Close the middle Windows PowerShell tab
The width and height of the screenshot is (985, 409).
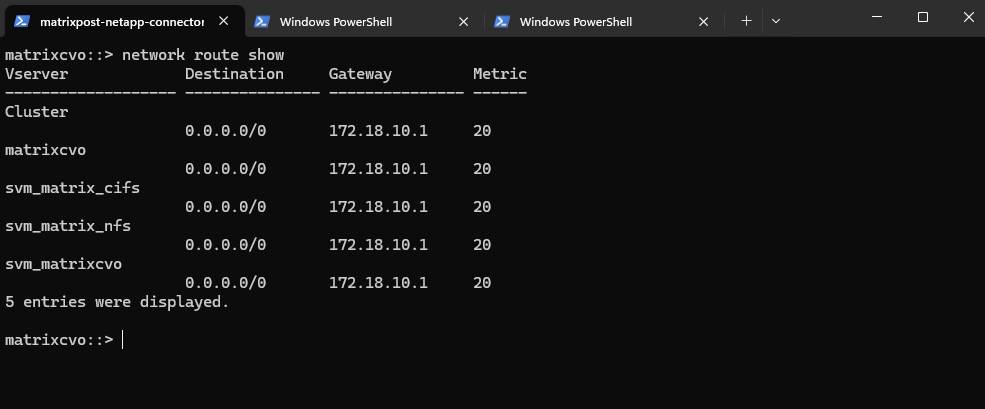pos(463,21)
